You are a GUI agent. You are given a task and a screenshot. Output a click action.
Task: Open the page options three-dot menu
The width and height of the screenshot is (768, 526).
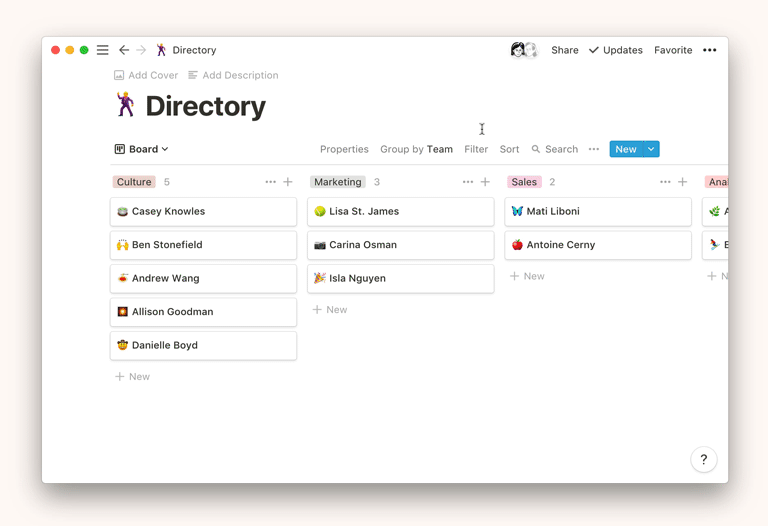pyautogui.click(x=709, y=50)
